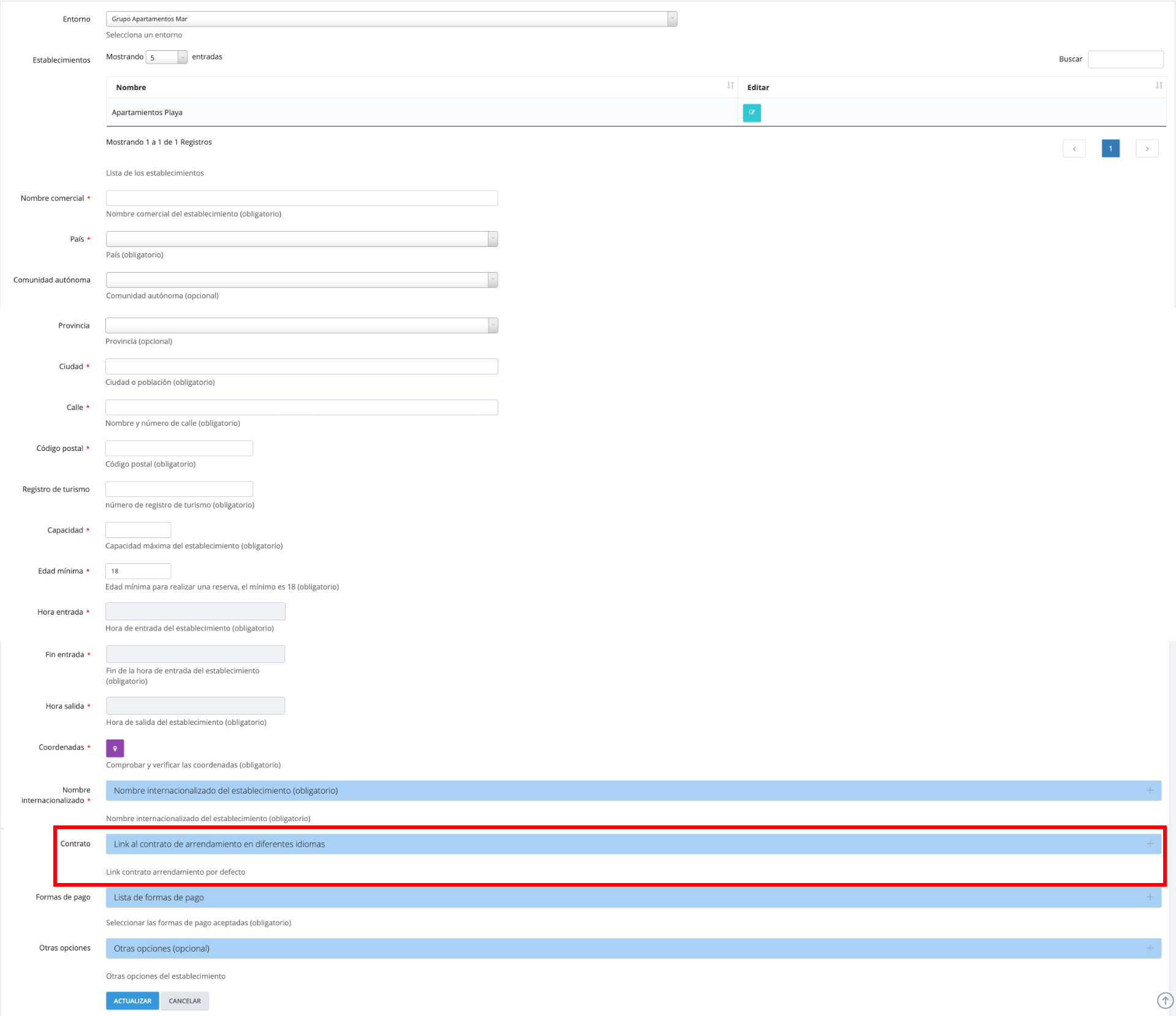
Task: Open the purple coordinates map pin button
Action: [115, 748]
